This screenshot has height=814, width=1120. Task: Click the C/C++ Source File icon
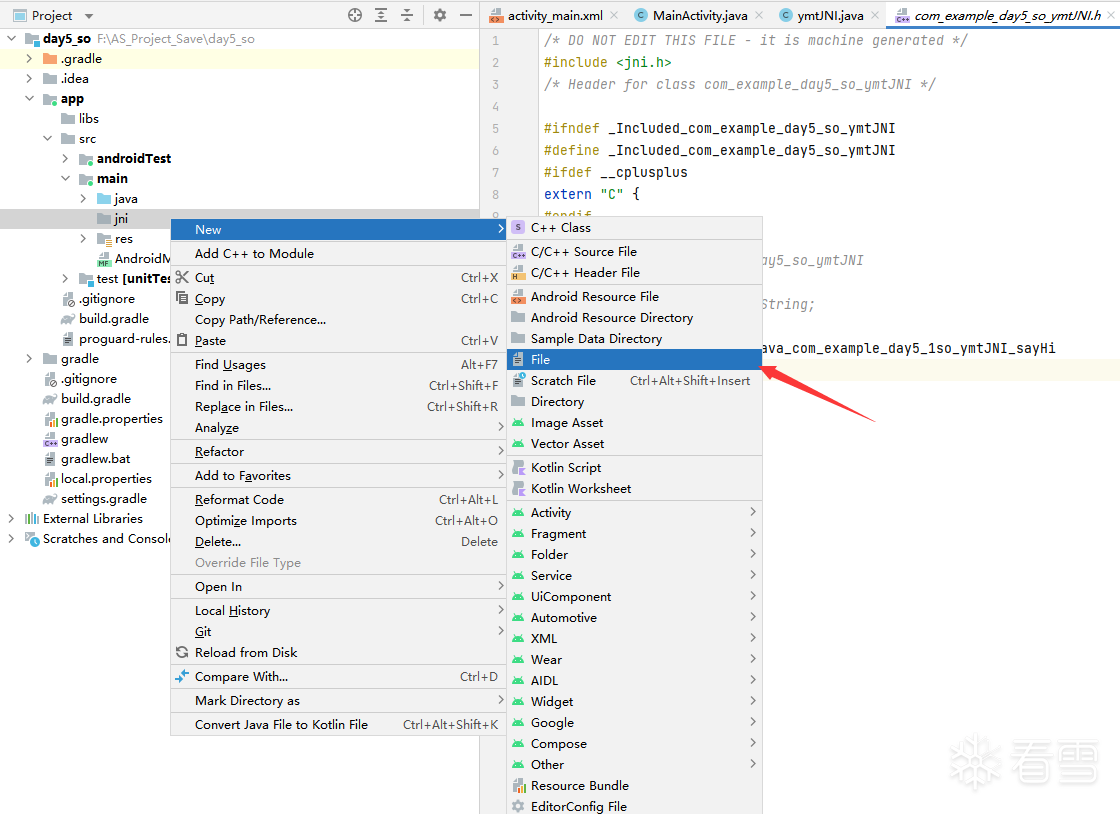(519, 251)
